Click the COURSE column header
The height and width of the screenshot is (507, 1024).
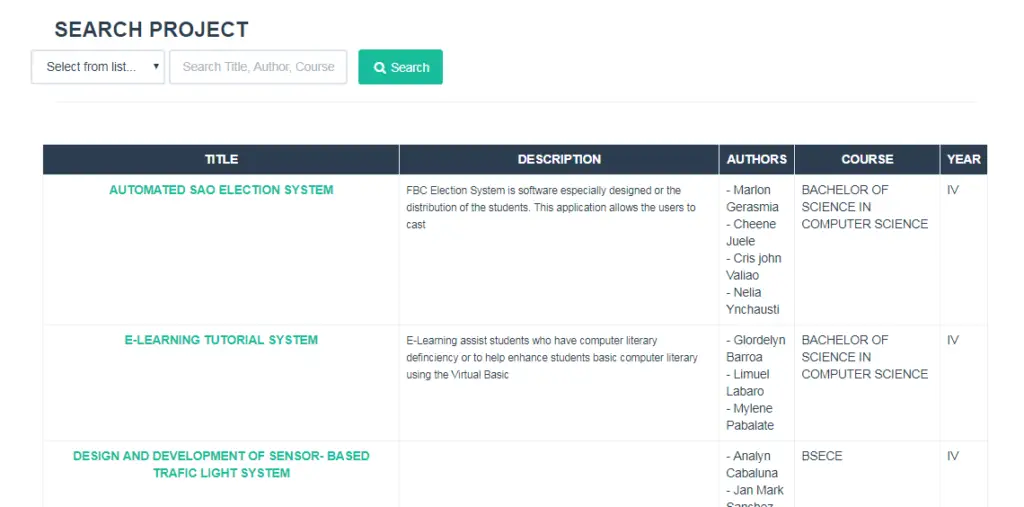pos(867,159)
